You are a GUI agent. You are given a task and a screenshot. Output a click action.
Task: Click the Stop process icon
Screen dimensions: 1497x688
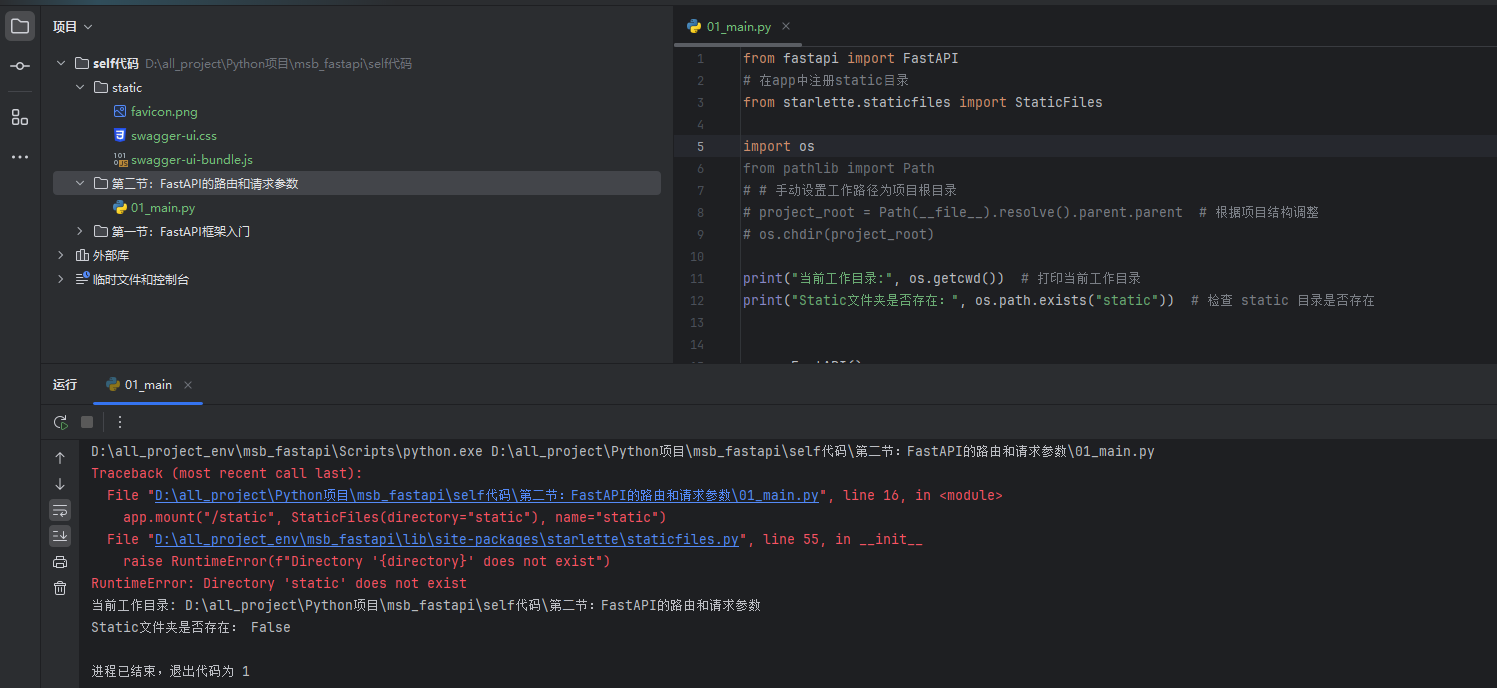[x=87, y=422]
